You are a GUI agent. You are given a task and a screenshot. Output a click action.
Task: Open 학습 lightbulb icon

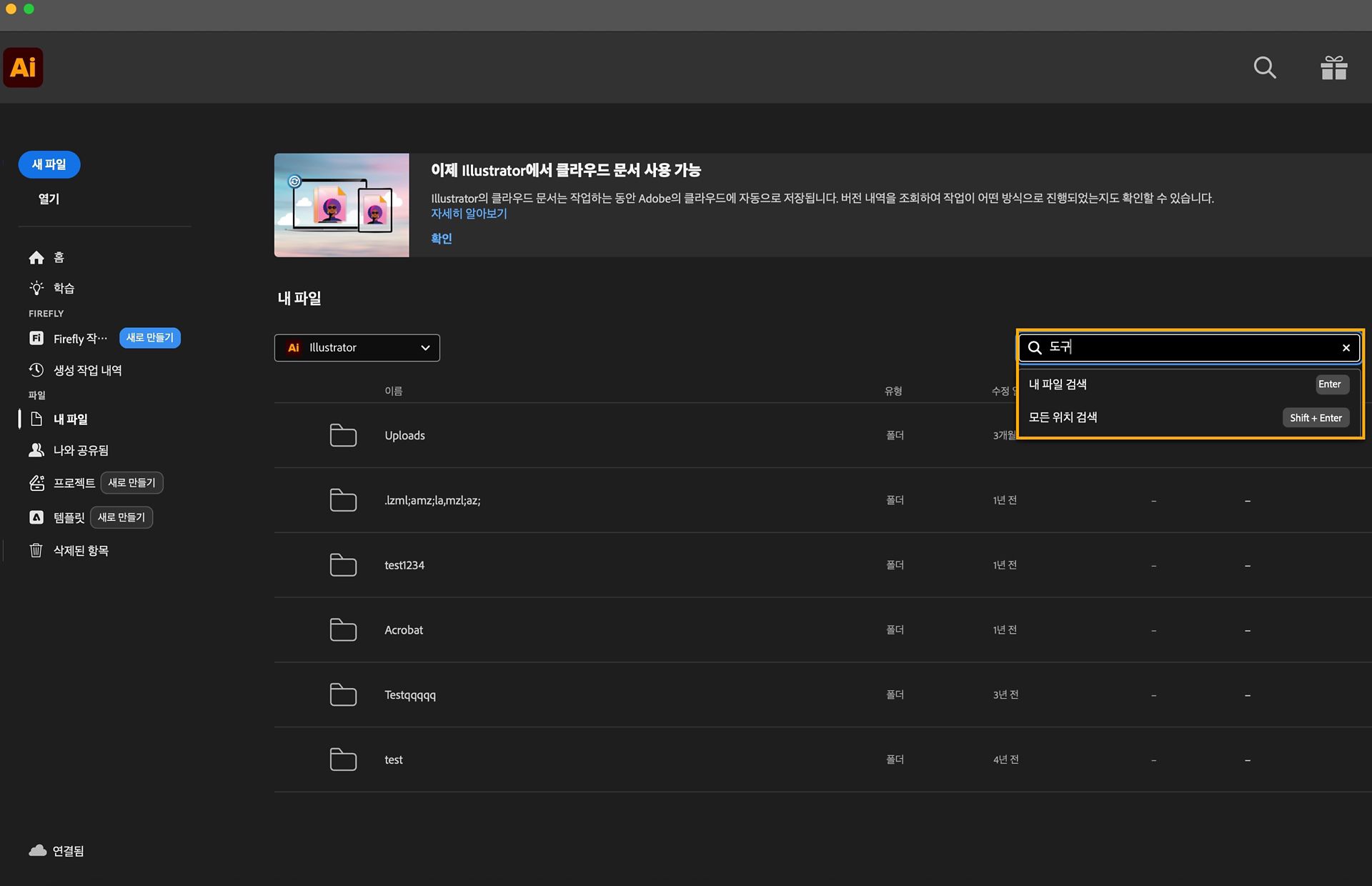[x=36, y=288]
